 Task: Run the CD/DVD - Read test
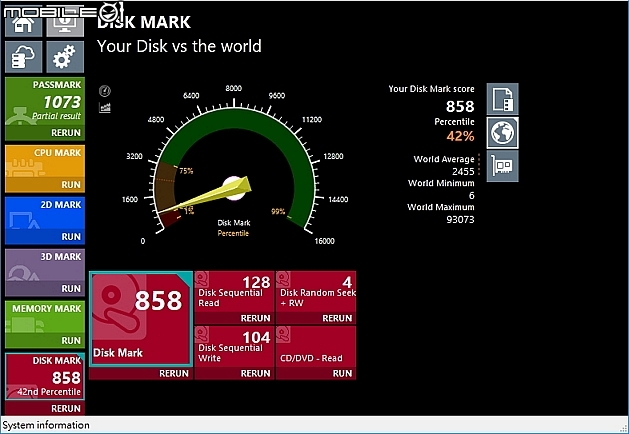316,373
